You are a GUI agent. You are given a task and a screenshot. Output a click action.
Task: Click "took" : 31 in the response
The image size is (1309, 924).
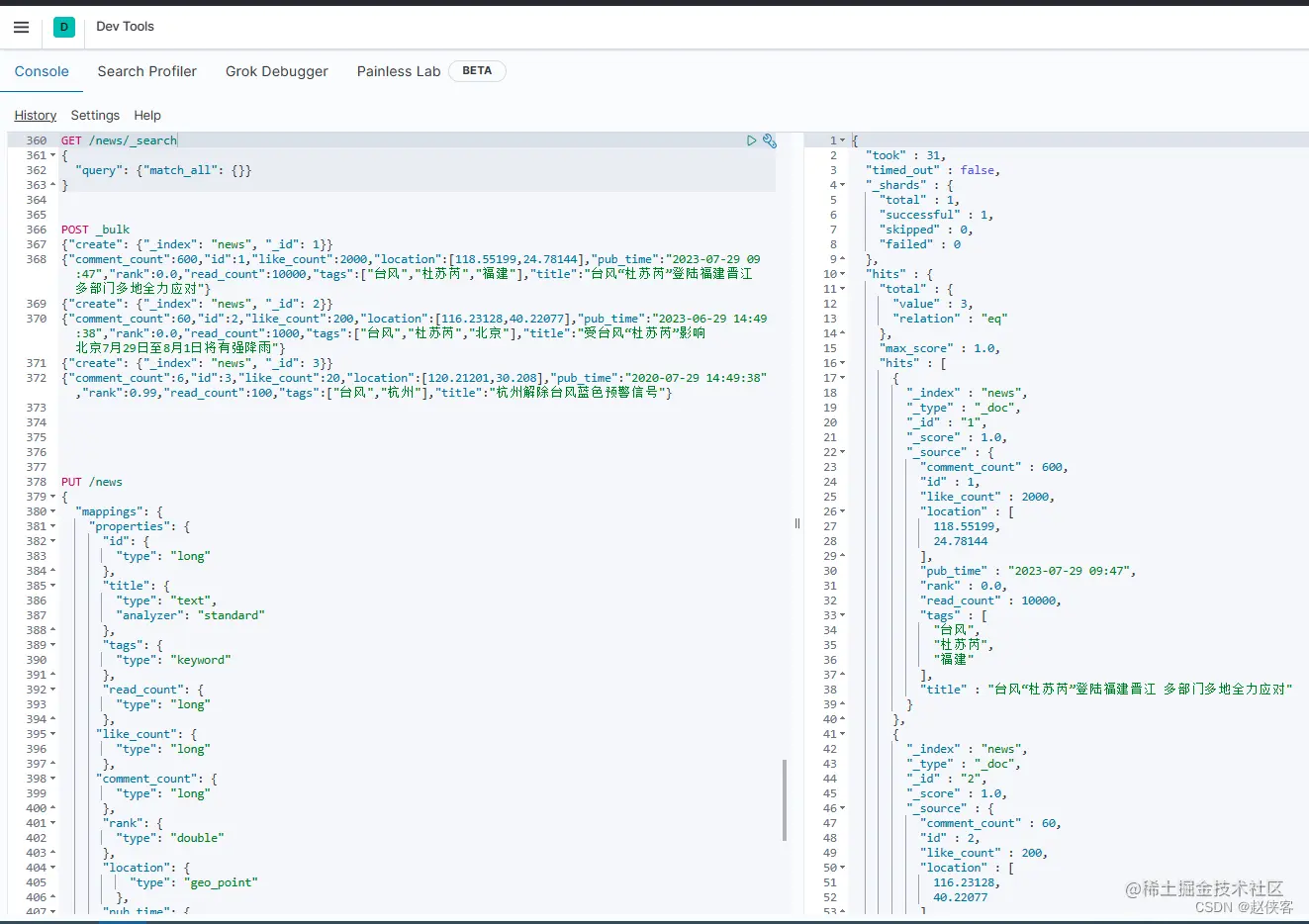(x=906, y=155)
